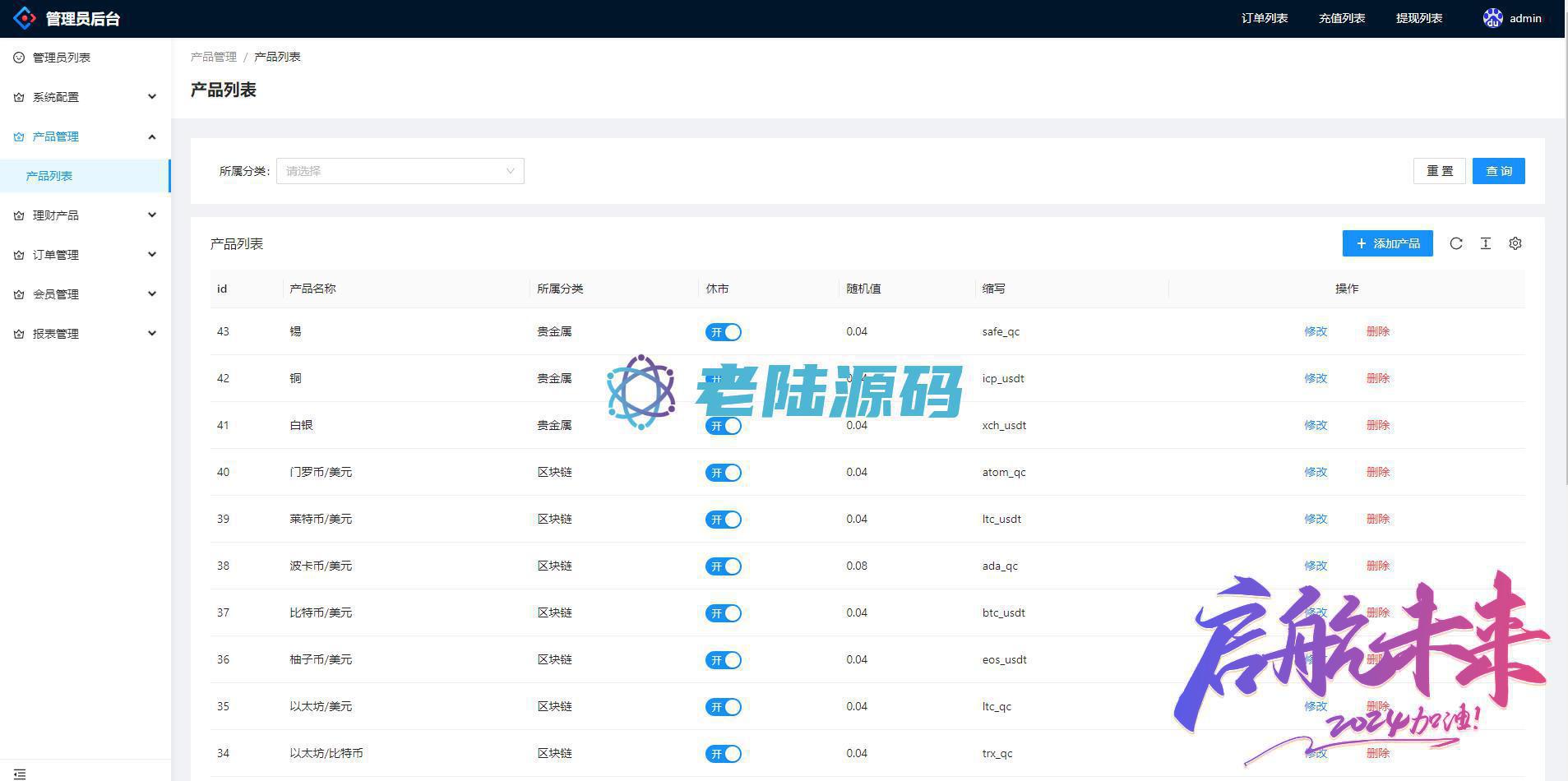Expand the 理财产品 menu chevron
The height and width of the screenshot is (781, 1568).
click(152, 215)
